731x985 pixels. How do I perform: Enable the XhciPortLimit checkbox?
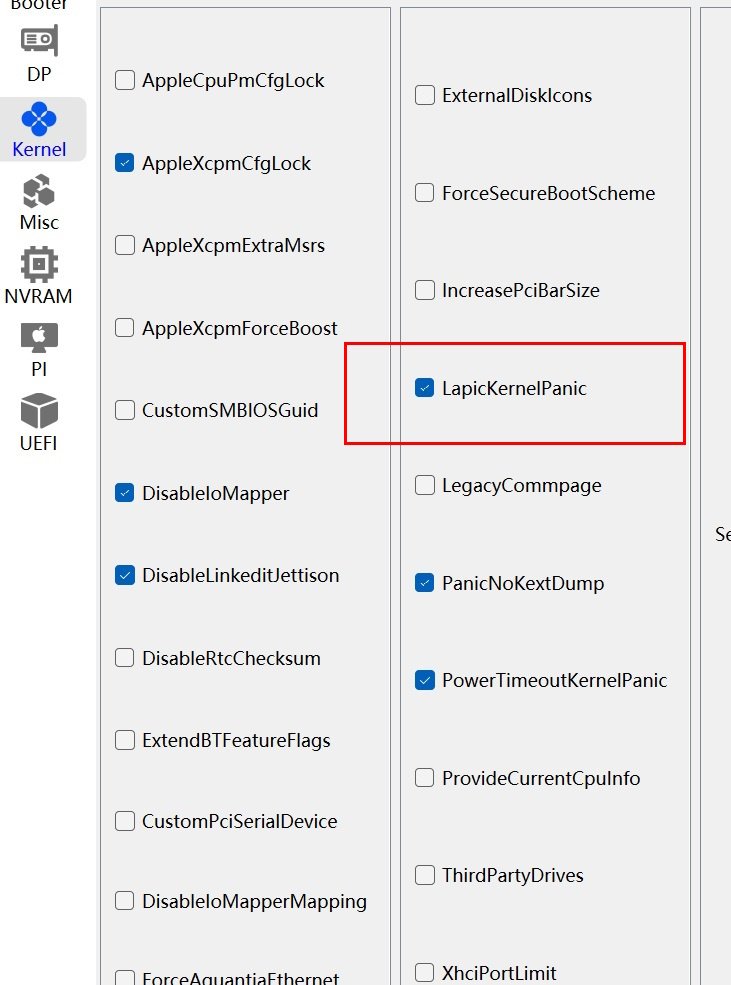point(425,973)
